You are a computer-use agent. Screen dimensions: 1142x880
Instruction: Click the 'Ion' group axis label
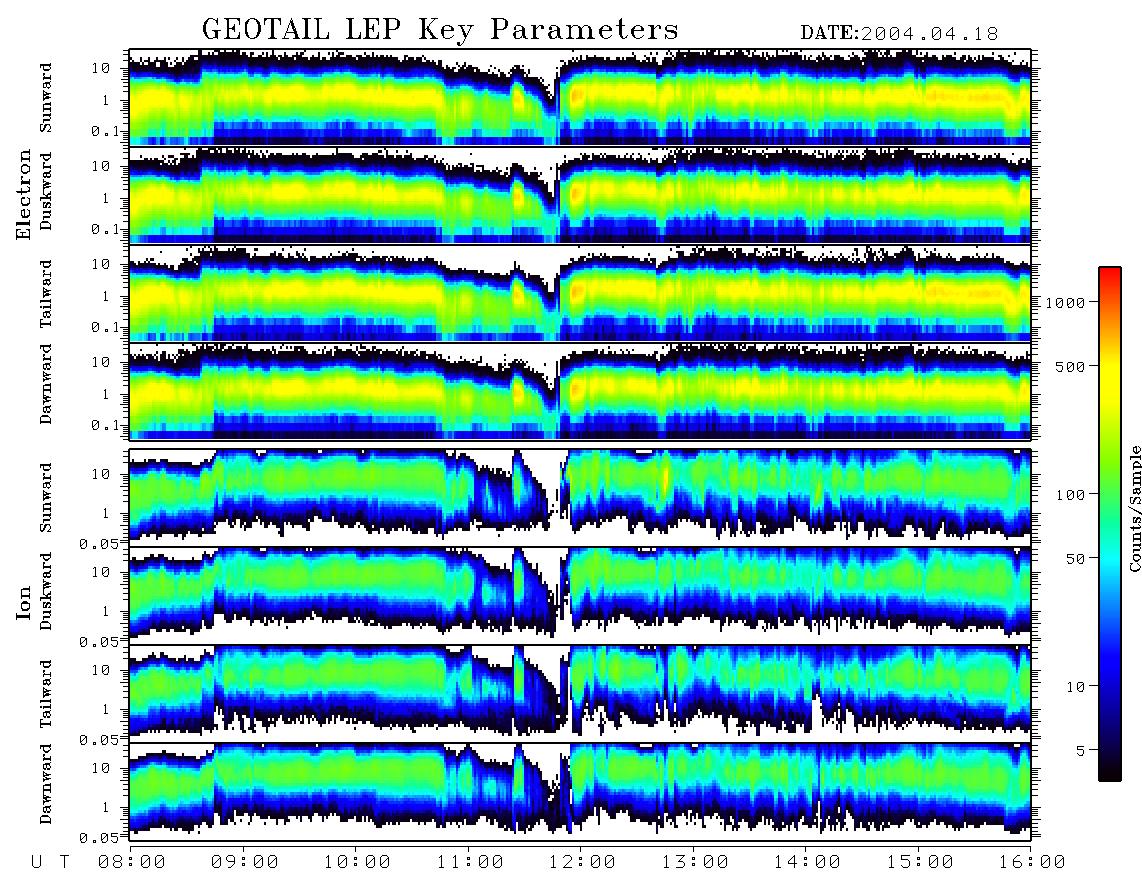click(x=24, y=602)
